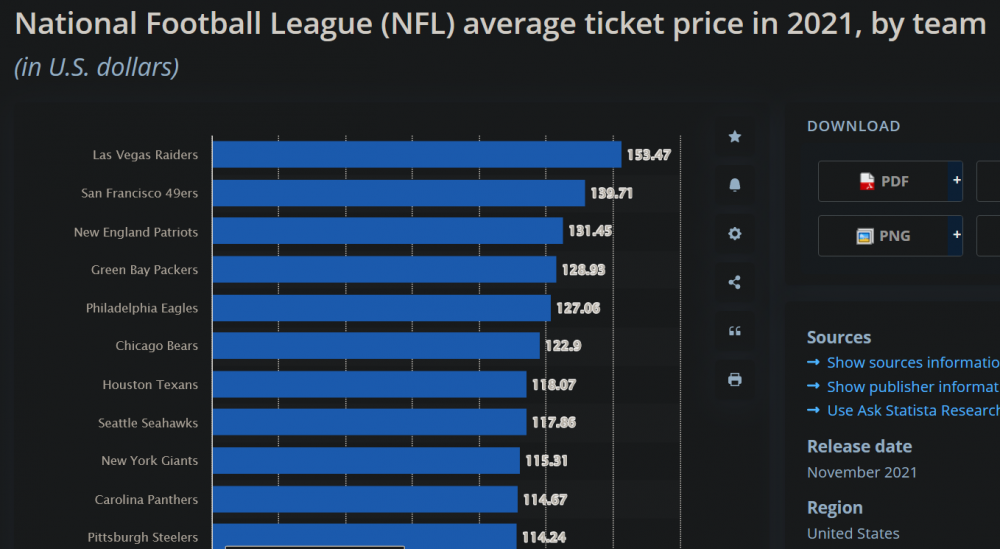The height and width of the screenshot is (549, 1000).
Task: Click the Green Bay Packers bar
Action: click(384, 270)
